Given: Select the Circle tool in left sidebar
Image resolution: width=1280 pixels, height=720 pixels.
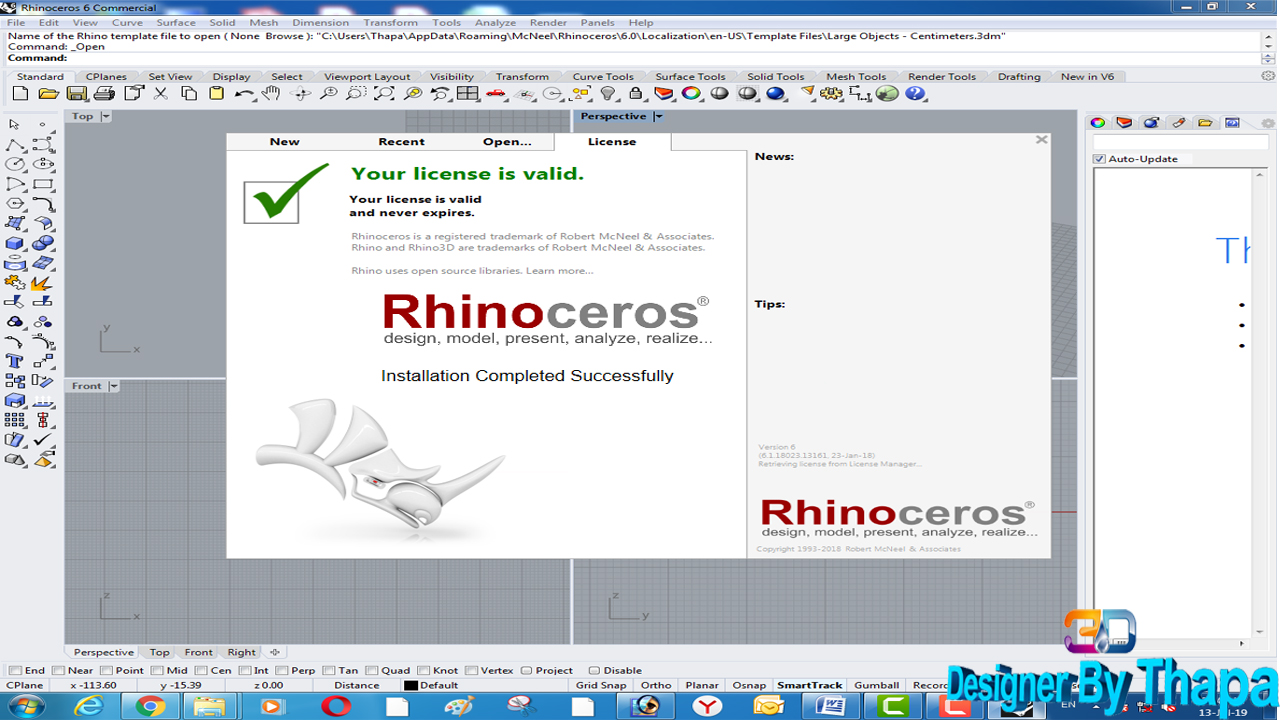Looking at the screenshot, I should [15, 164].
